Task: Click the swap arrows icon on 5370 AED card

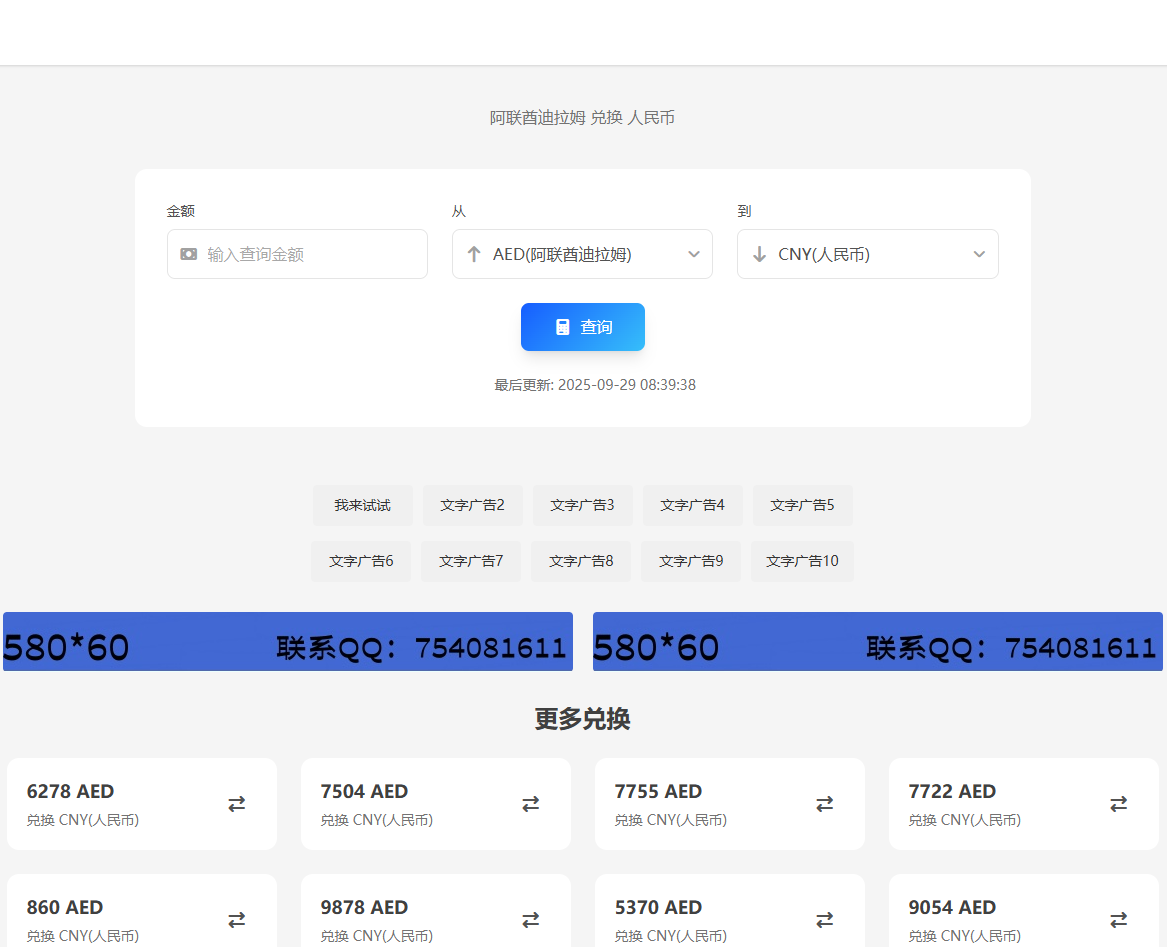Action: point(825,920)
